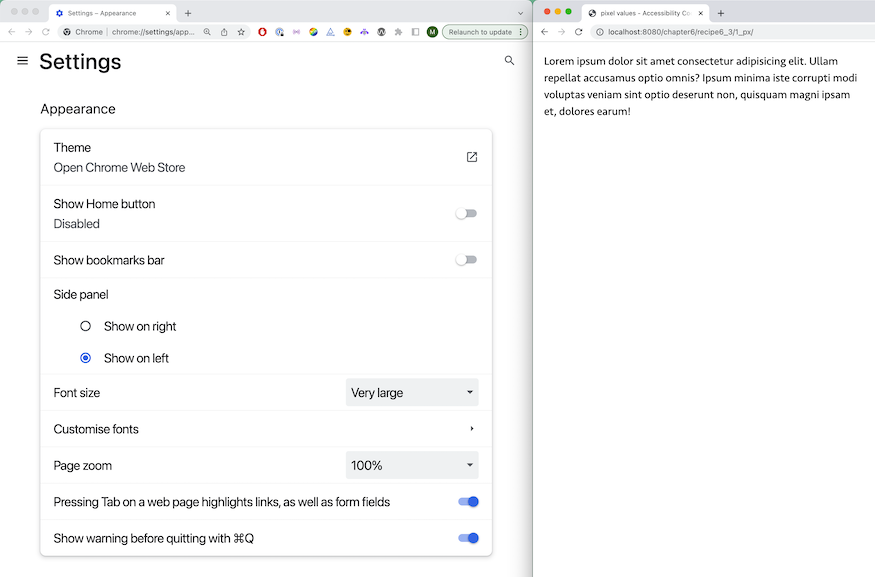Bookmark this page with star icon
This screenshot has height=577, width=875.
(241, 32)
